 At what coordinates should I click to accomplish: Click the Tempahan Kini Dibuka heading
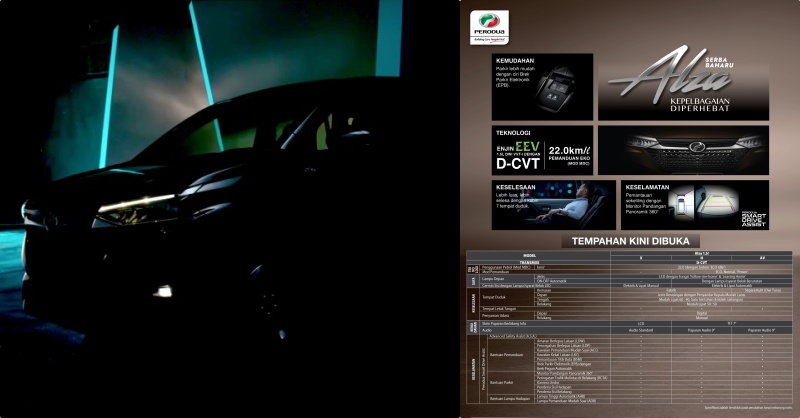coord(630,241)
